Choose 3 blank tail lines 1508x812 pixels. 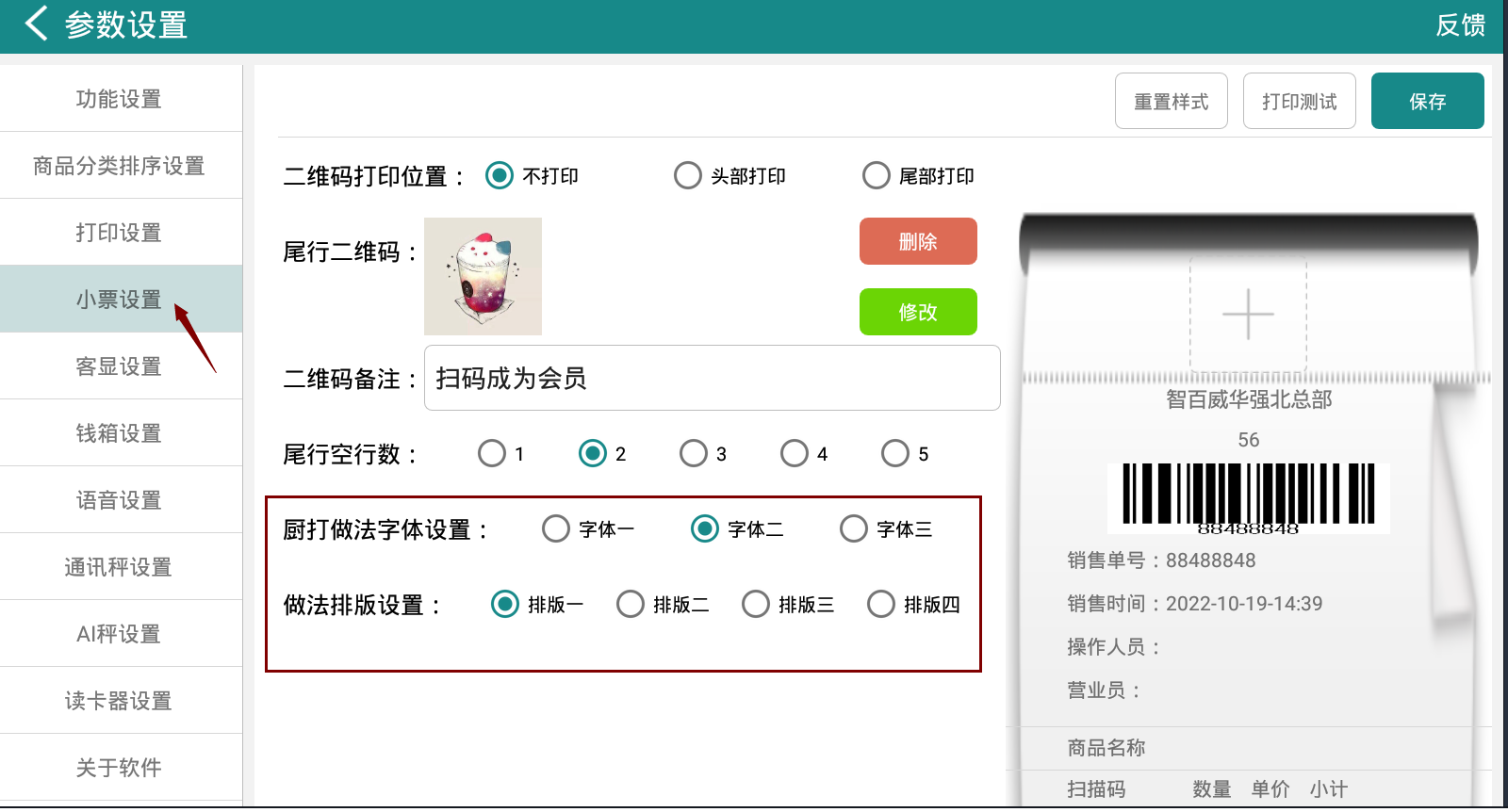coord(694,454)
